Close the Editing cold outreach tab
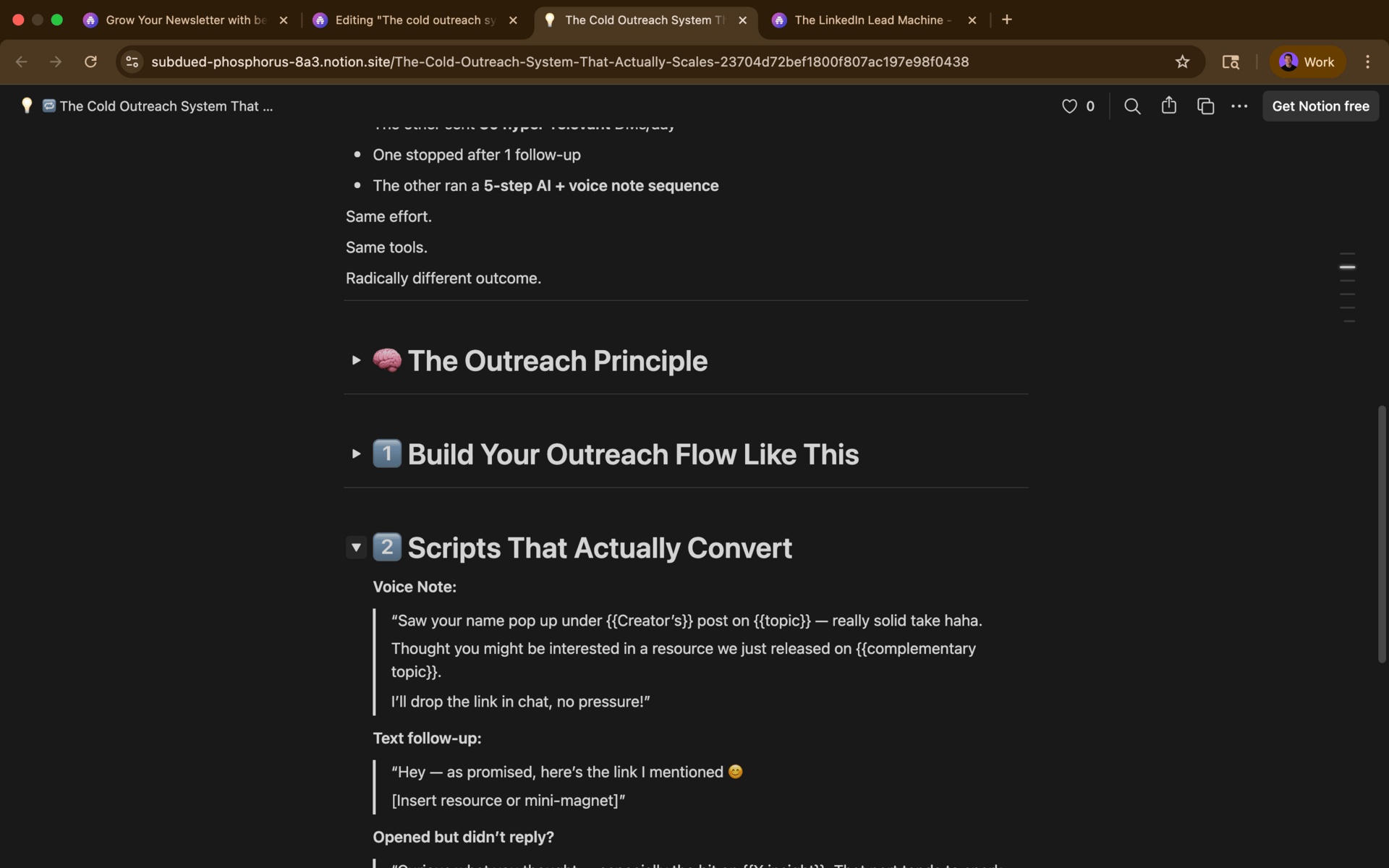The width and height of the screenshot is (1389, 868). click(x=513, y=20)
